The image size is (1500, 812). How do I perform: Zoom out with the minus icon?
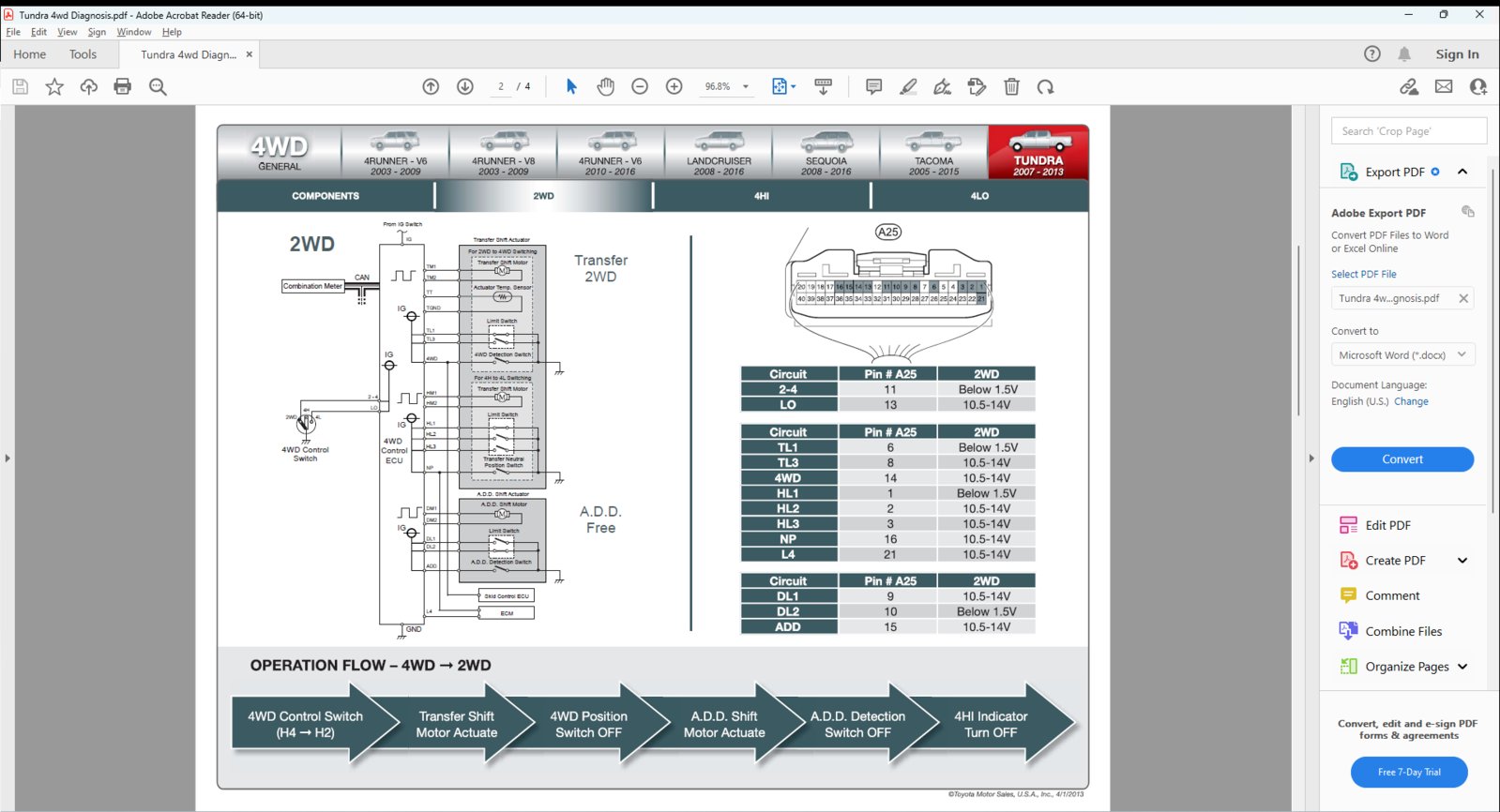point(640,87)
